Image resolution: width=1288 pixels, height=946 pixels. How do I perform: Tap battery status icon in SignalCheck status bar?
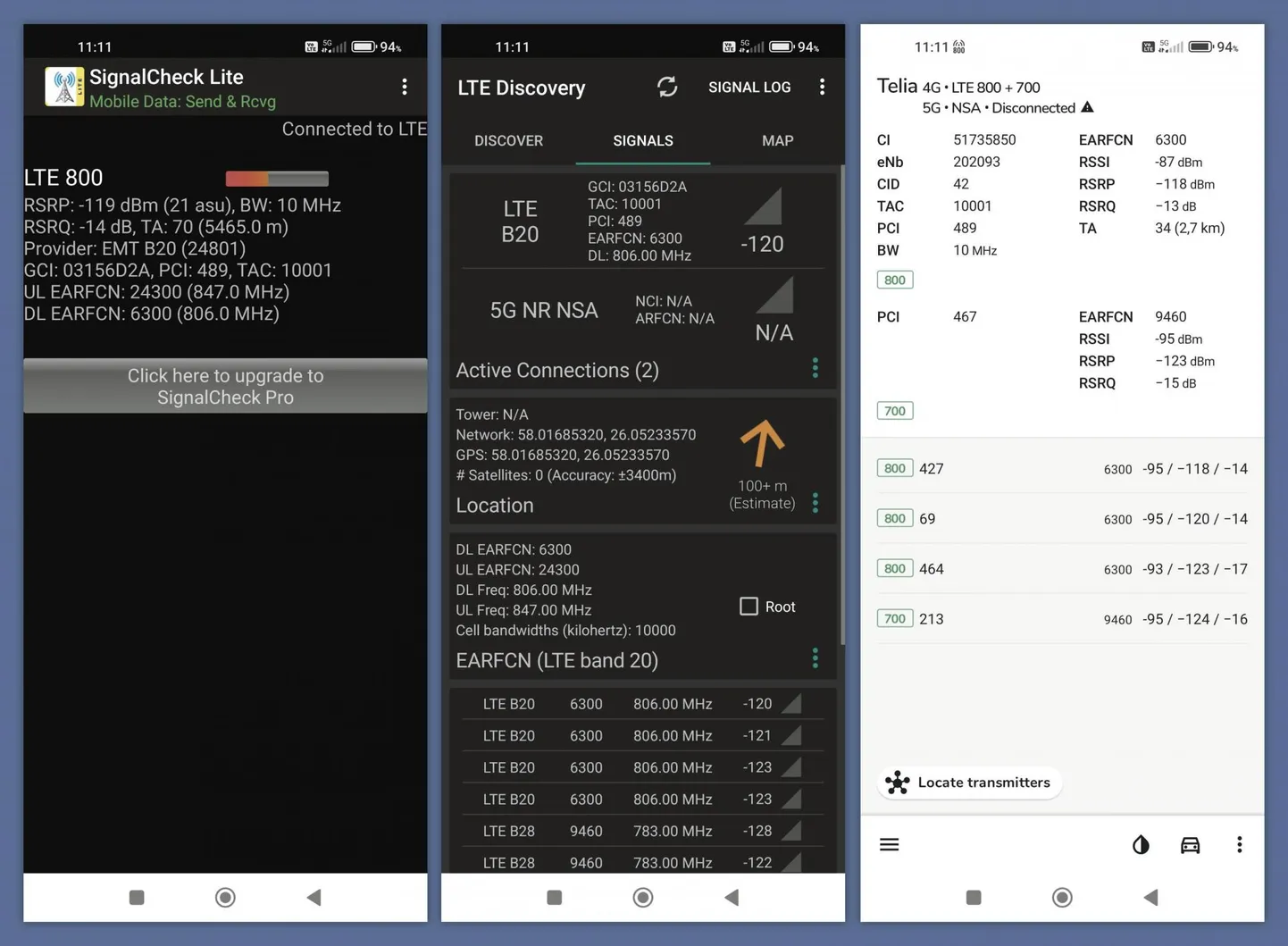(363, 46)
